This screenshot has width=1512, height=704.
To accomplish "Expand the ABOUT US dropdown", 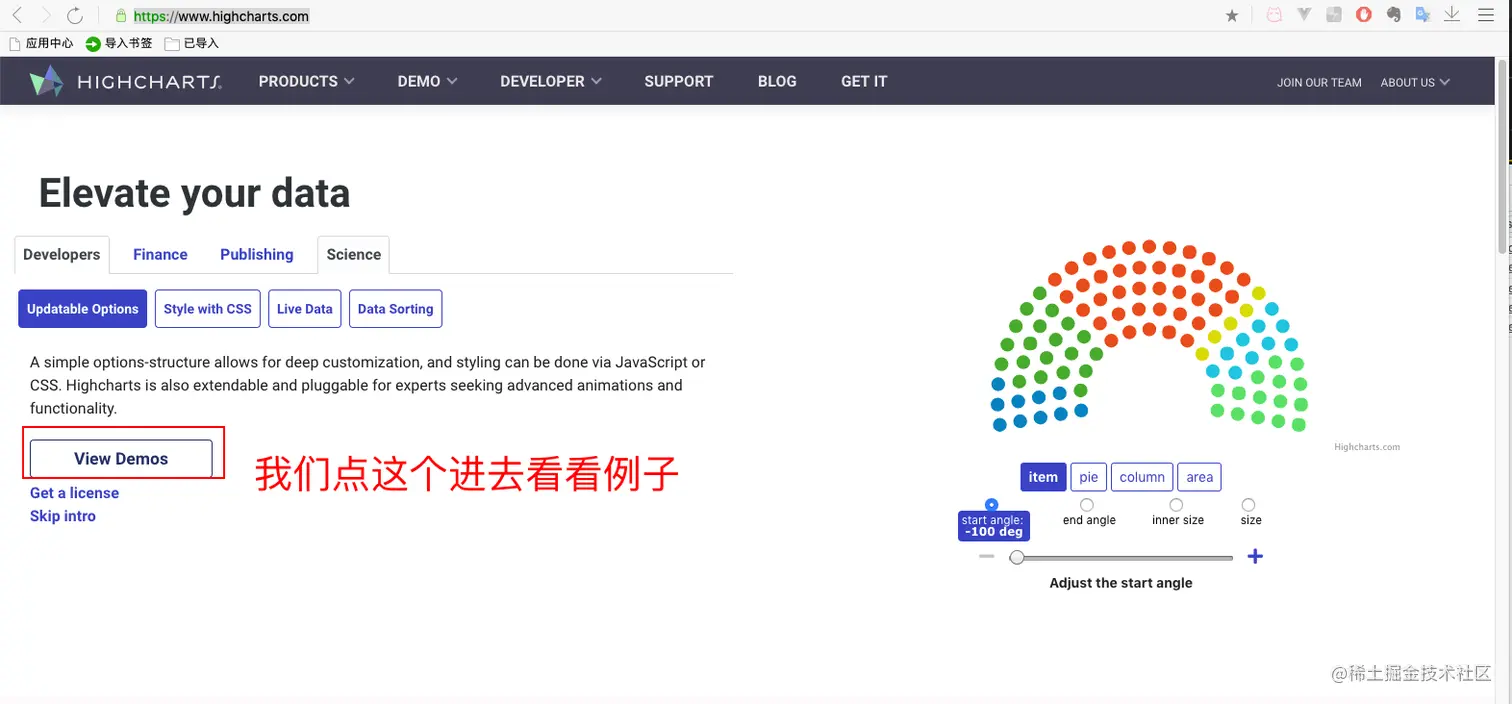I will [1415, 82].
